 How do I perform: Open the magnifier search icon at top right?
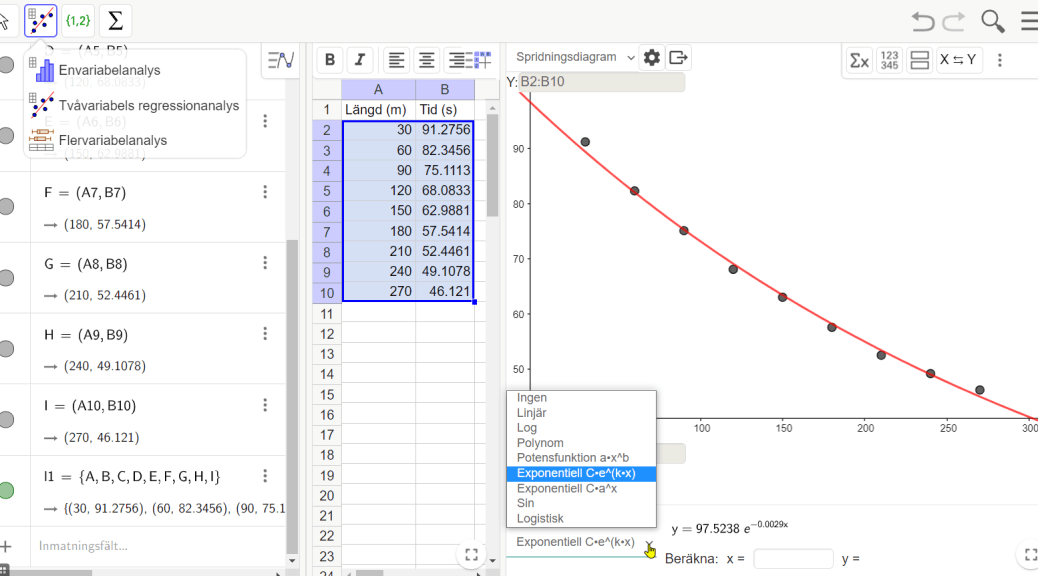(992, 21)
